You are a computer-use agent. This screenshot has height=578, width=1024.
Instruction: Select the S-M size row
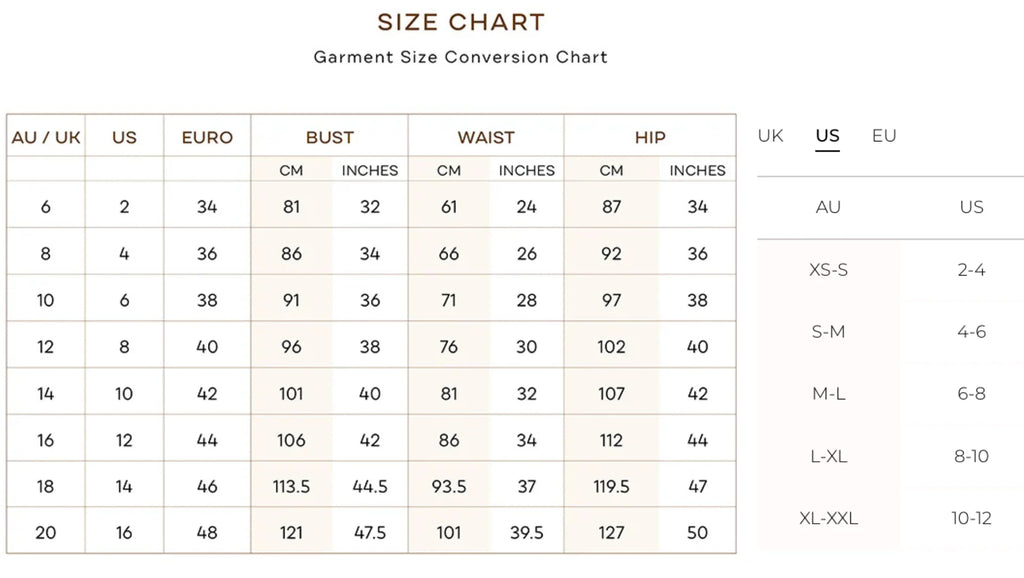(828, 332)
